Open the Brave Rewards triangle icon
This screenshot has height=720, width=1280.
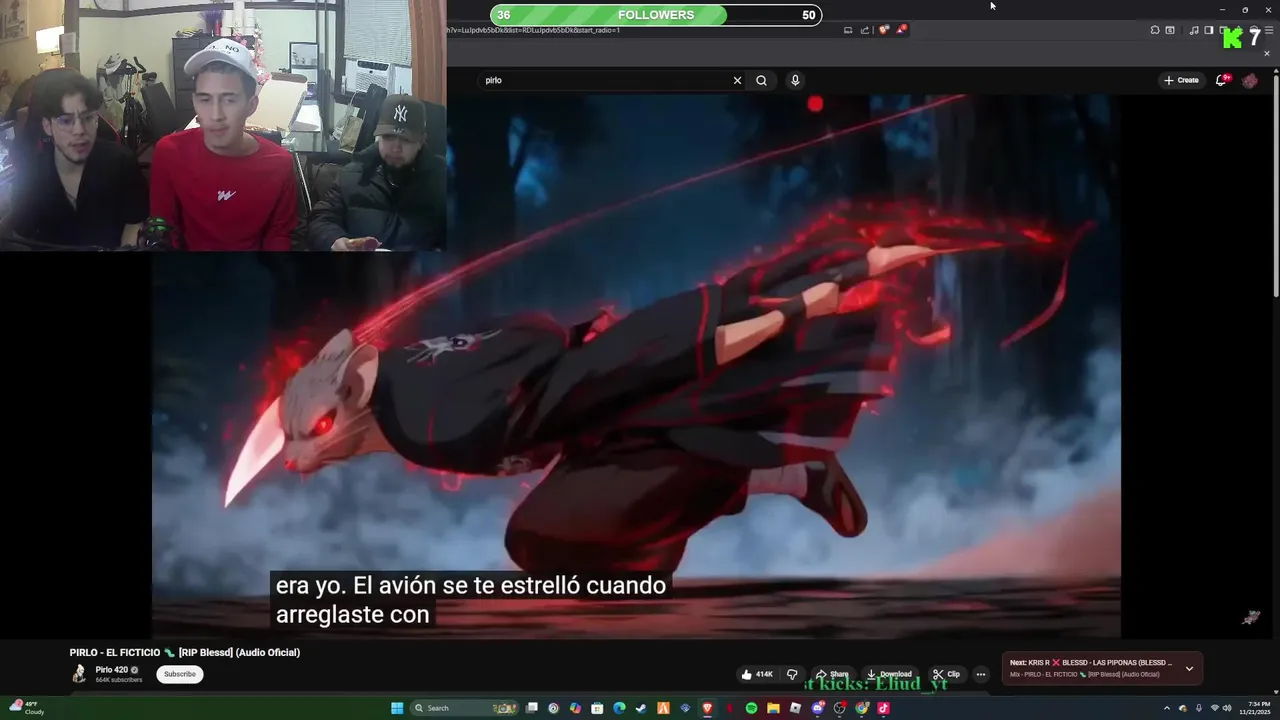point(901,30)
